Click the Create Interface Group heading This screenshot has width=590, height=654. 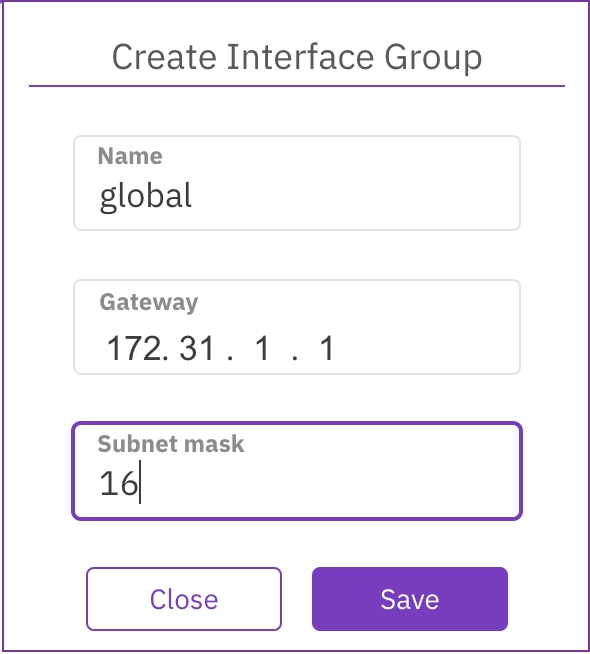297,57
